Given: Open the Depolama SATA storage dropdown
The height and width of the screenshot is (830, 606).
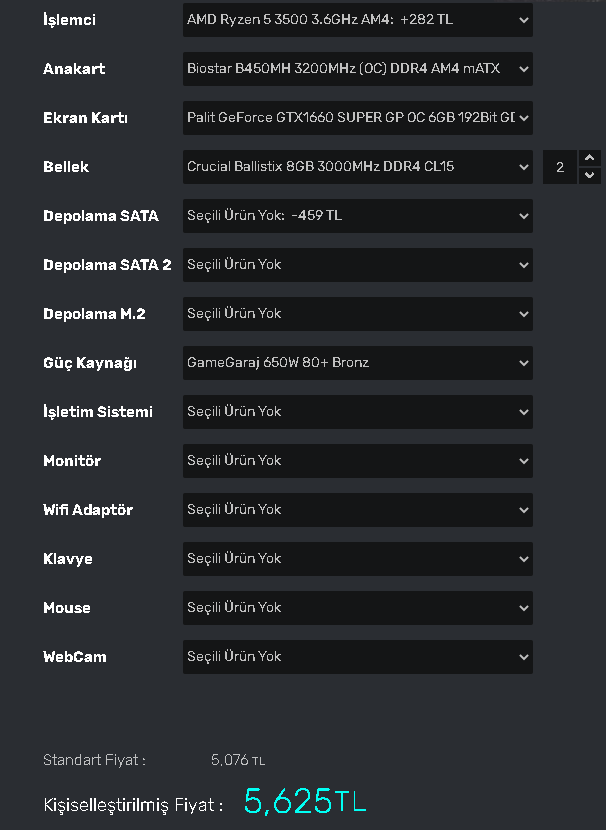Looking at the screenshot, I should (x=357, y=215).
